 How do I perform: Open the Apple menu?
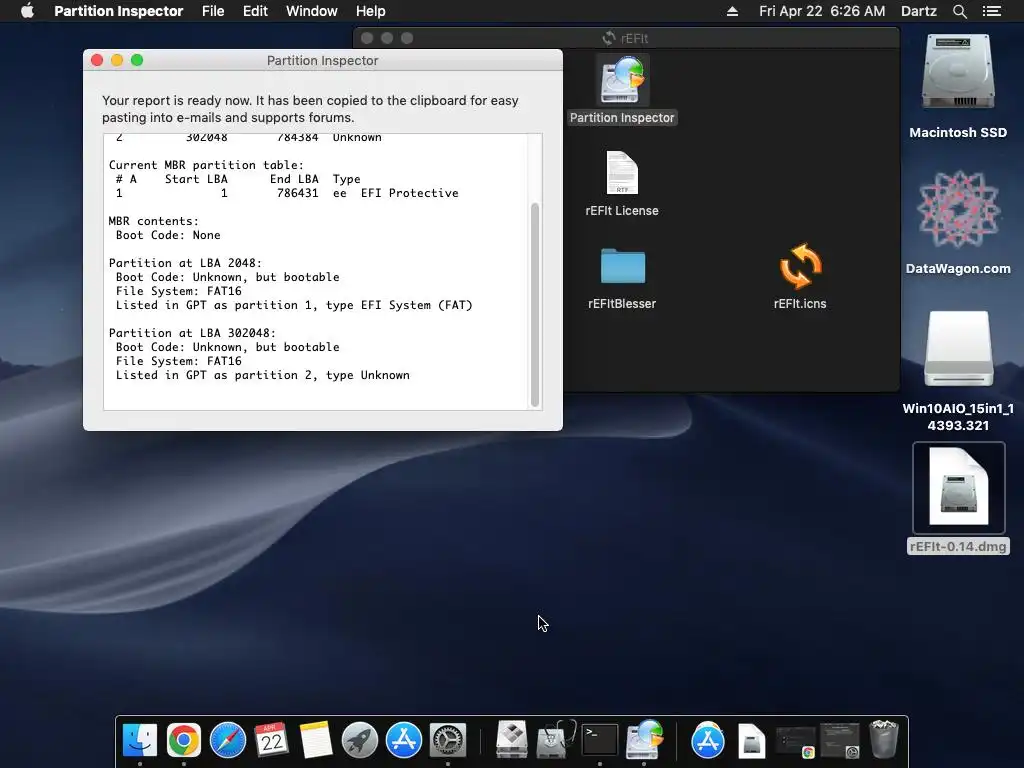27,11
